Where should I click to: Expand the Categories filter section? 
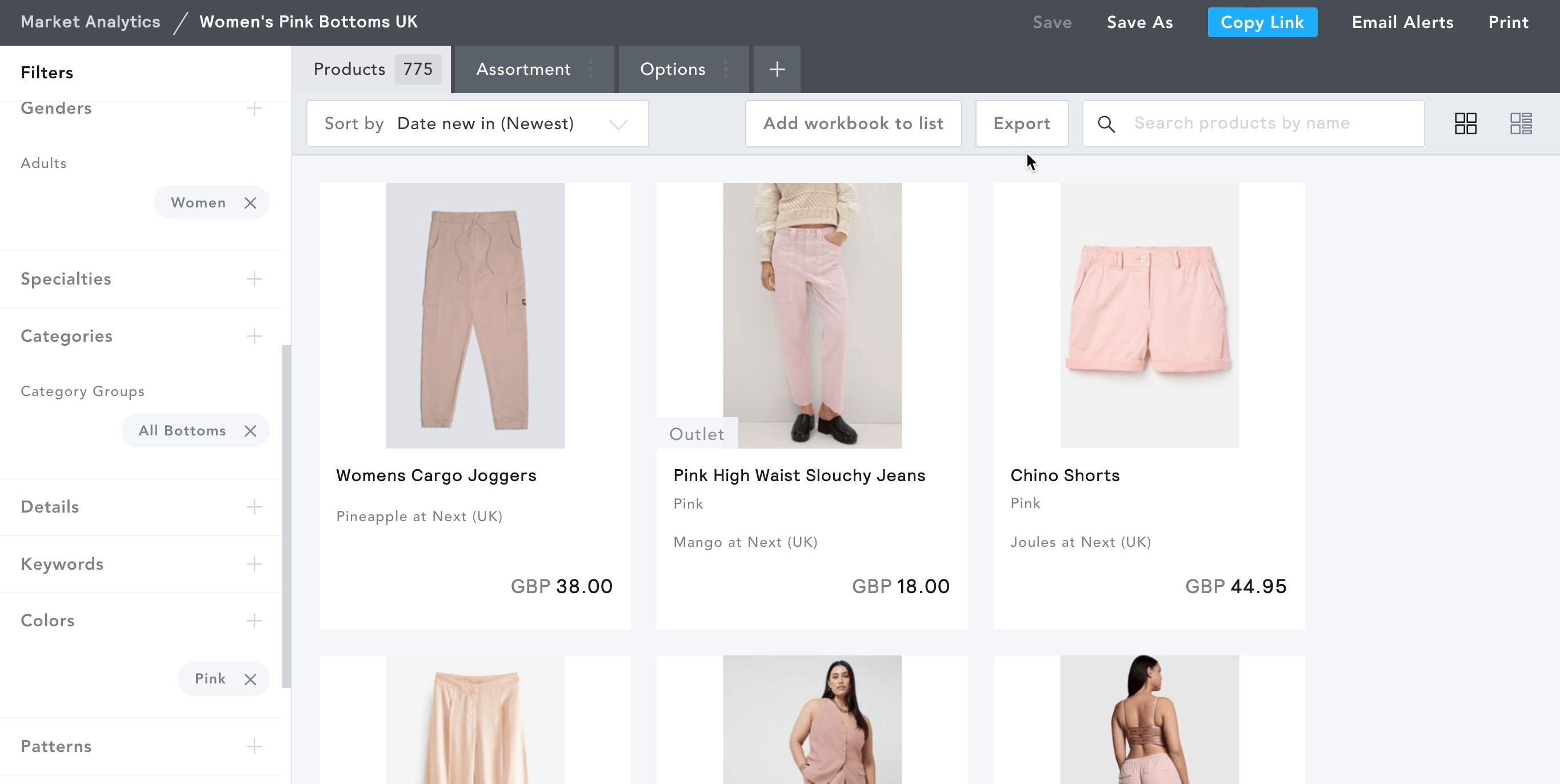[x=254, y=336]
